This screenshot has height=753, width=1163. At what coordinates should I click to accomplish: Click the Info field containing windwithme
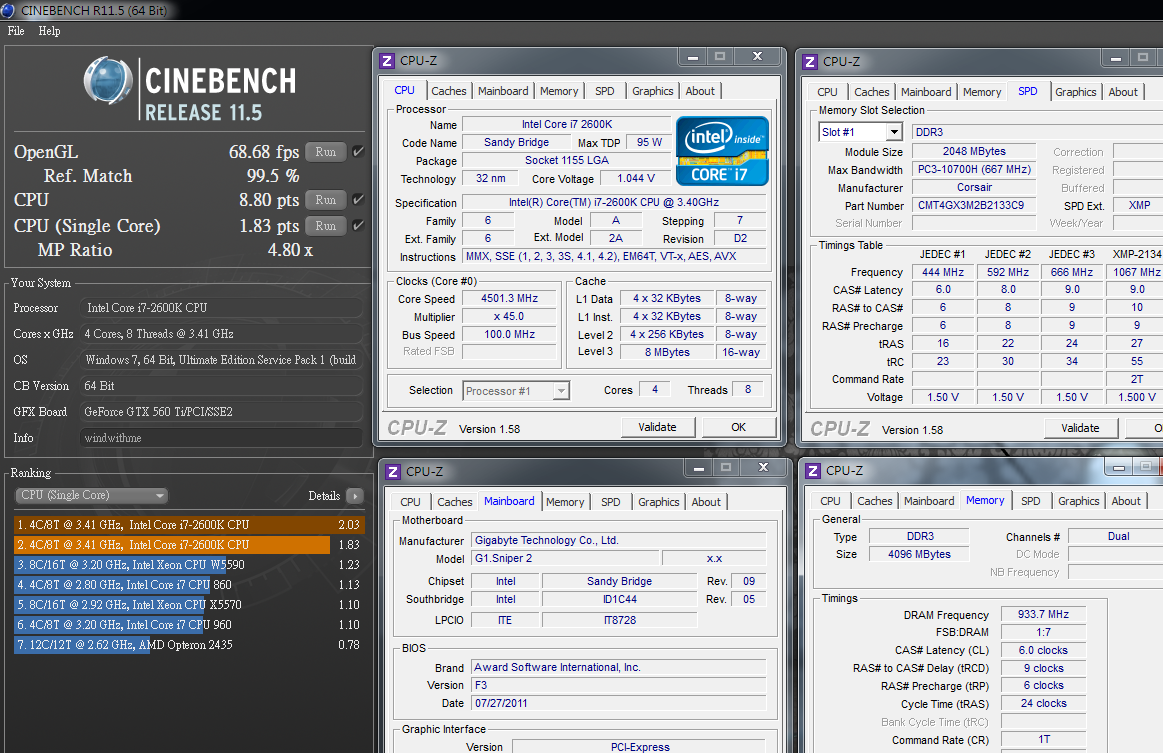point(221,438)
